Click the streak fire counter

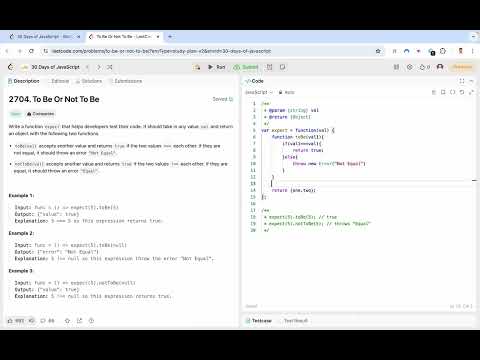[425, 67]
